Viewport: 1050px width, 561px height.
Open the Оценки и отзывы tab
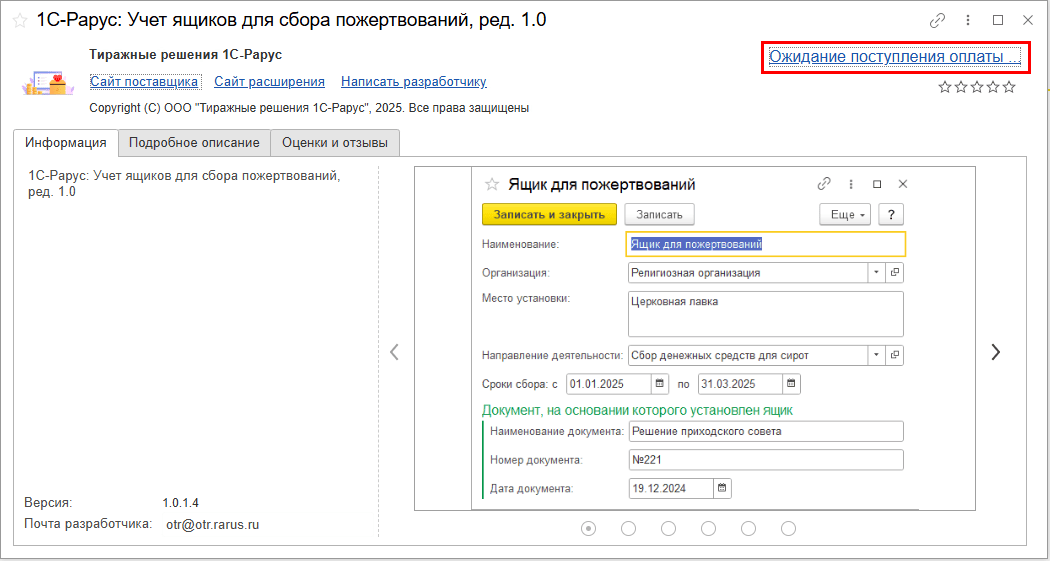(x=335, y=143)
